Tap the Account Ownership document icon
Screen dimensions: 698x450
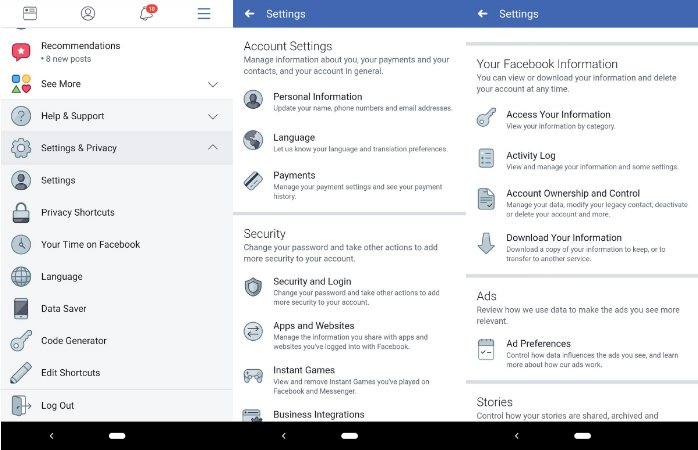(486, 199)
